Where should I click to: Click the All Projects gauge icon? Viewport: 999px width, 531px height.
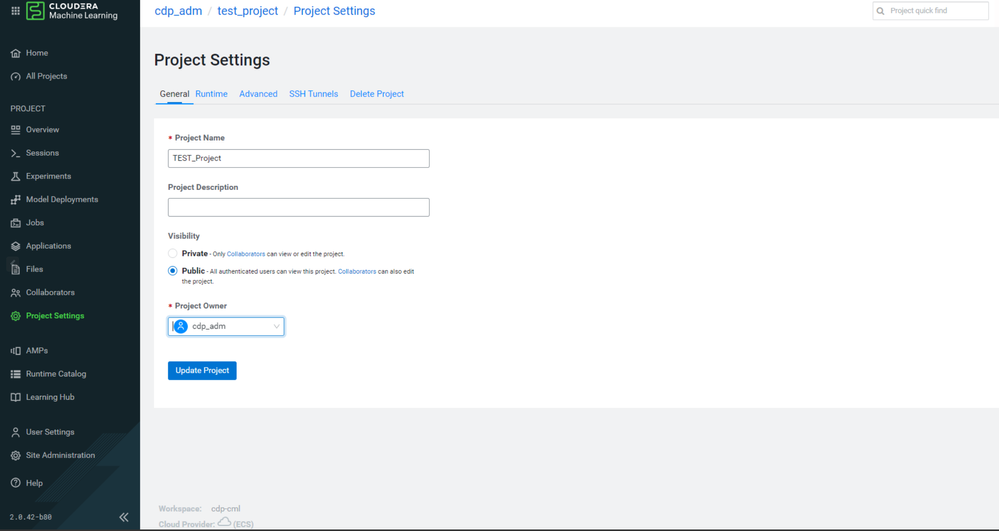[16, 76]
